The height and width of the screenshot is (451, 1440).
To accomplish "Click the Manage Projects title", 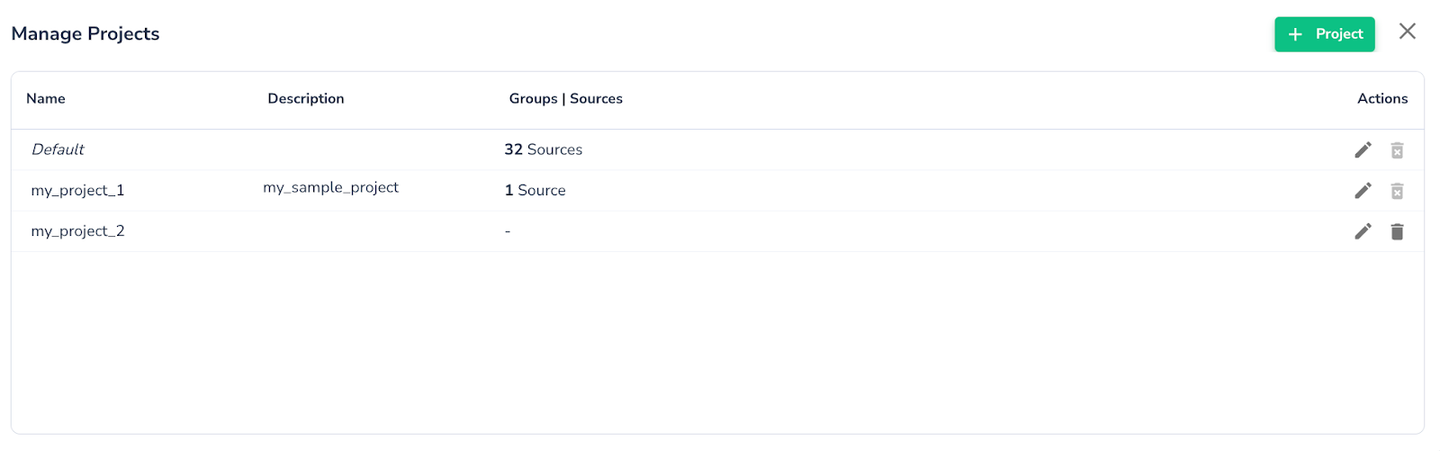I will [85, 34].
